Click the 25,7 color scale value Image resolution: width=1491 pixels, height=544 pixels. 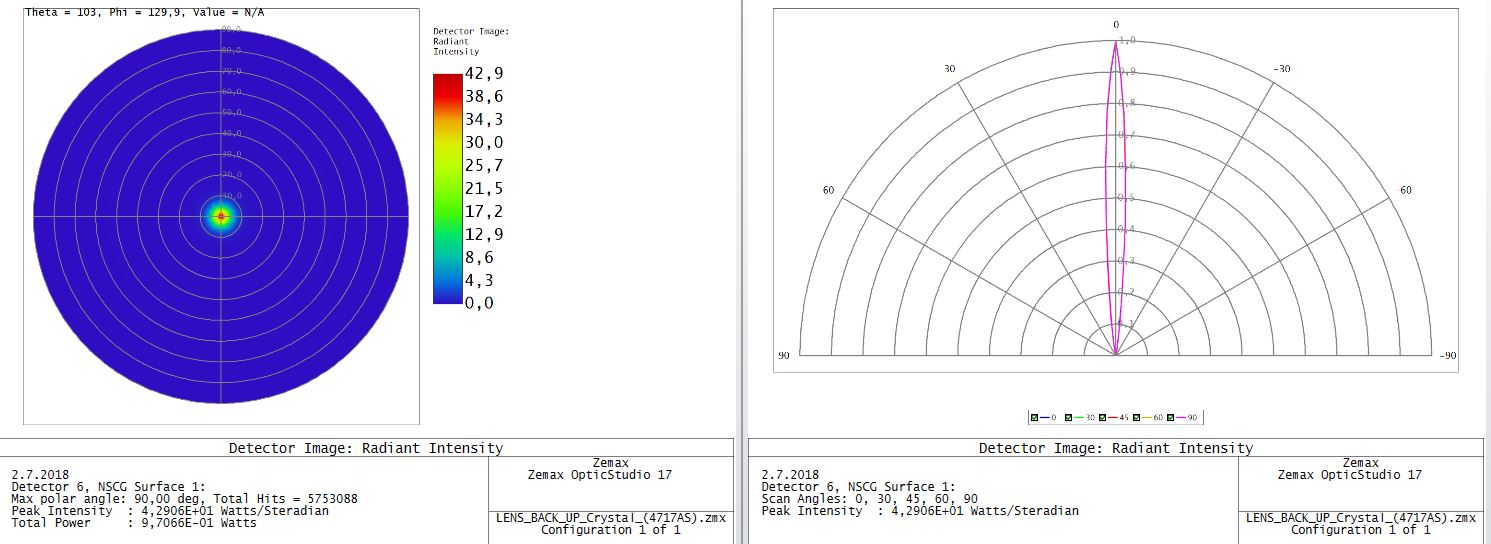click(482, 166)
